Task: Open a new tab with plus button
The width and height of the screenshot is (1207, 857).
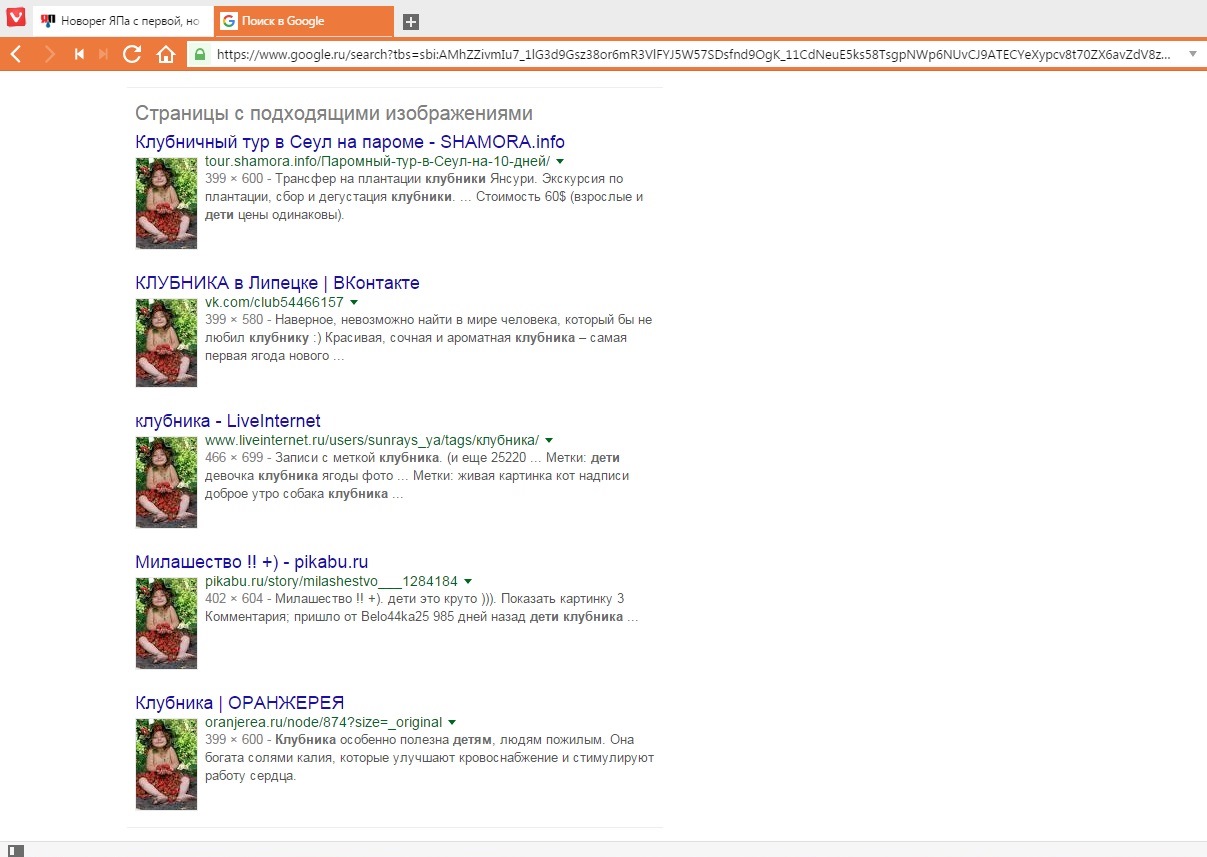Action: [x=411, y=21]
